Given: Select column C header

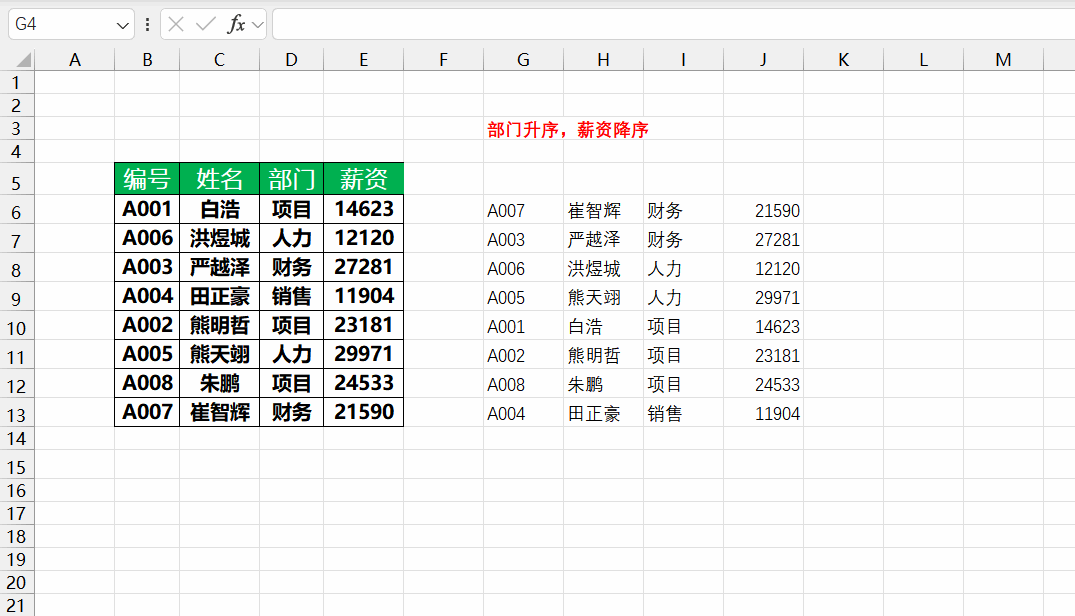Looking at the screenshot, I should pyautogui.click(x=219, y=60).
